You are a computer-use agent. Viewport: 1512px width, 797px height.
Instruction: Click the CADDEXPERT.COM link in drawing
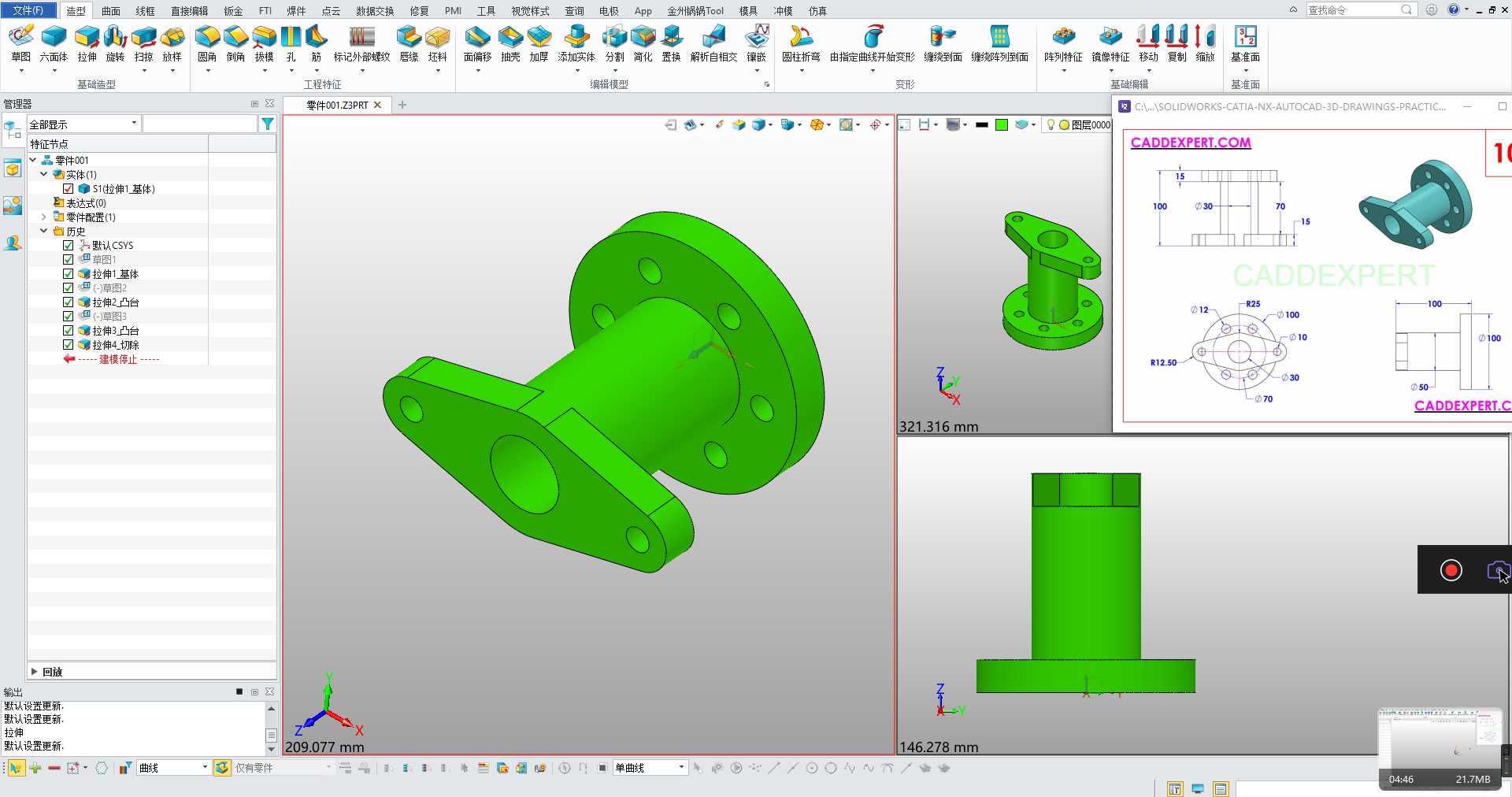[x=1190, y=143]
